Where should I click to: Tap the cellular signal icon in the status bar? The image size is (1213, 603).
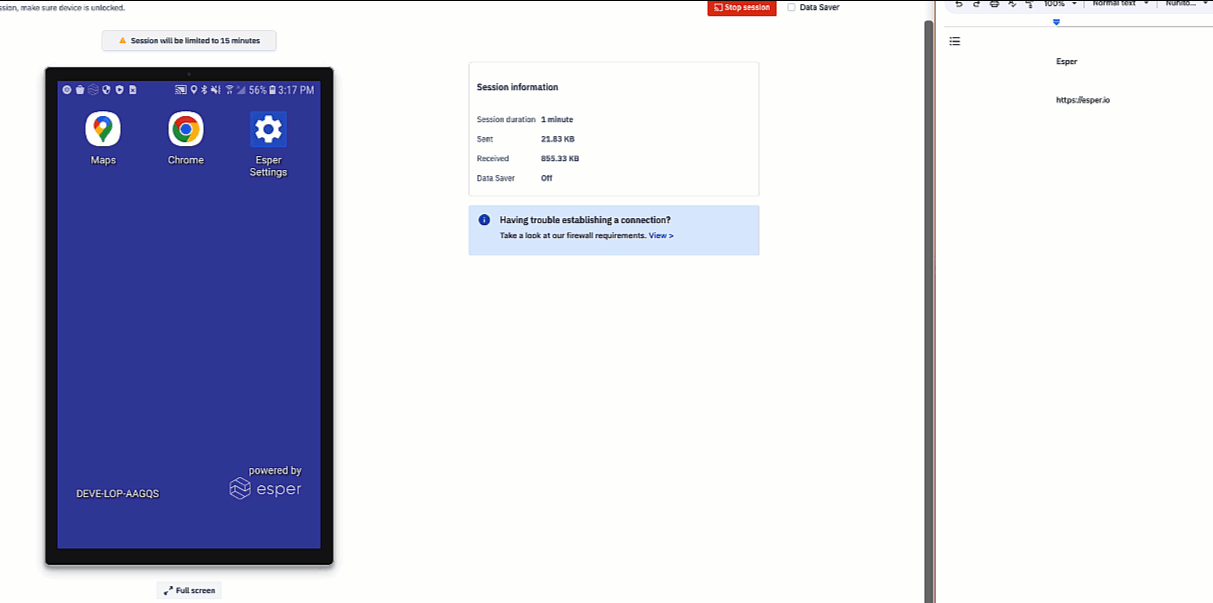point(241,90)
